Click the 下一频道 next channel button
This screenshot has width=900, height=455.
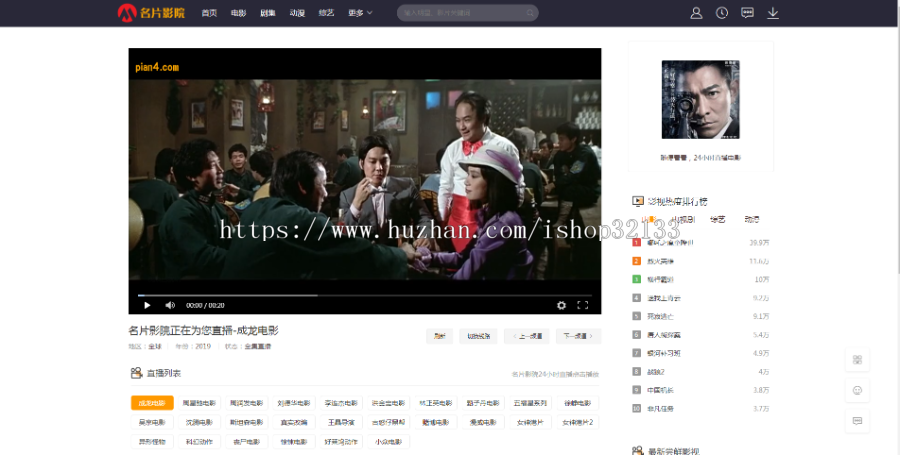[578, 336]
